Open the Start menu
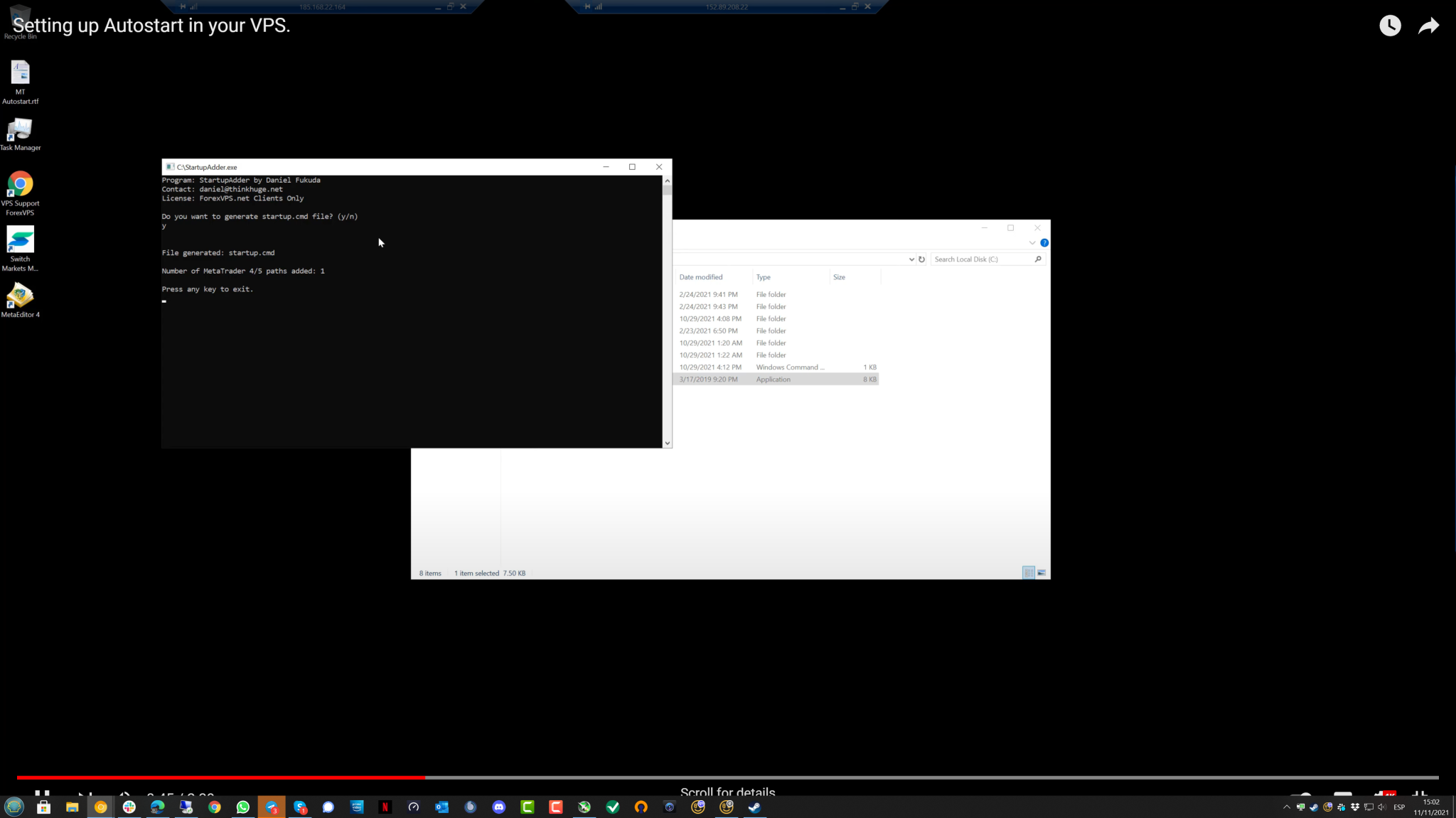1456x818 pixels. click(x=14, y=807)
